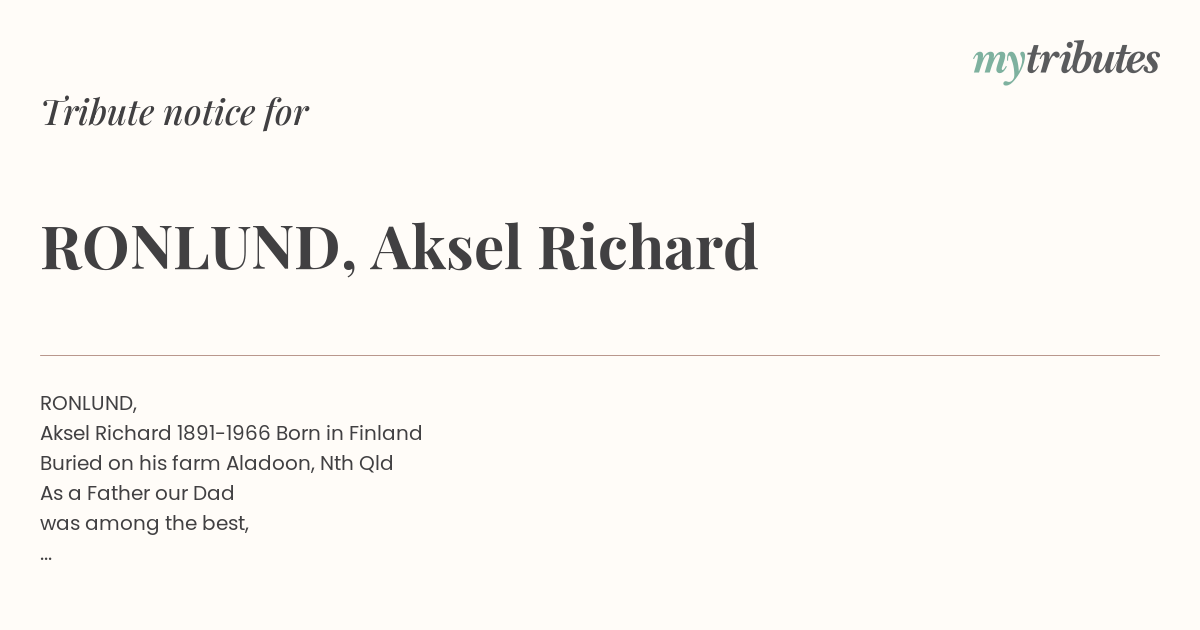The width and height of the screenshot is (1200, 630).
Task: Select the "Tribute notice for" heading
Action: (175, 112)
